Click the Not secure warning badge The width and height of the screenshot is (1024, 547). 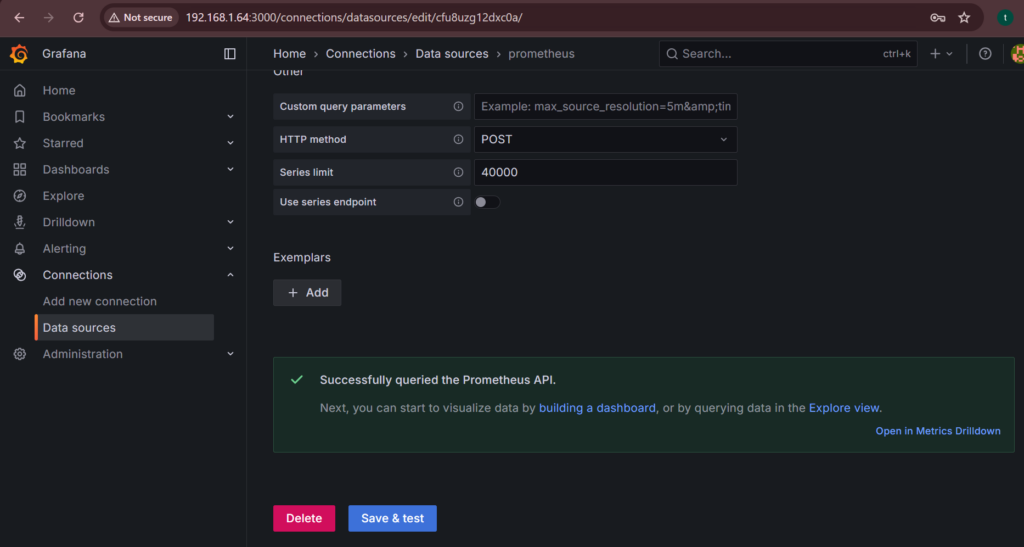point(140,18)
